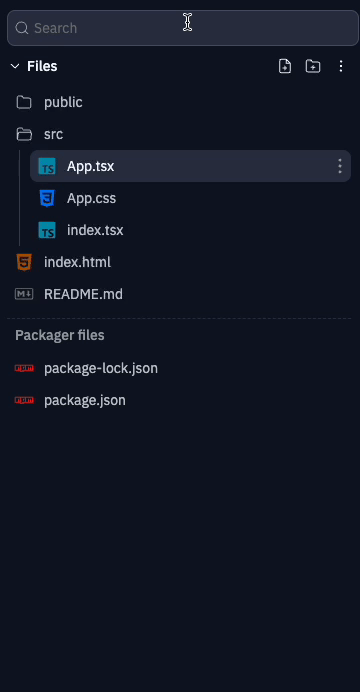Screen dimensions: 360x692
Task: Collapse the Files section chevron
Action: (x=15, y=66)
